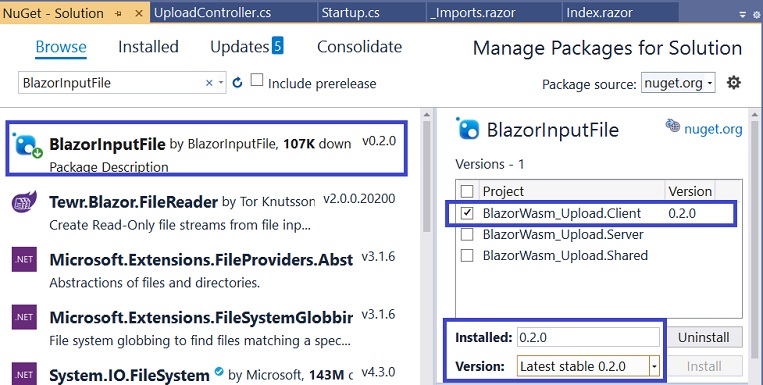Uncheck BlazorWasm_Upload.Client project checkbox
This screenshot has width=763, height=385.
coord(467,213)
